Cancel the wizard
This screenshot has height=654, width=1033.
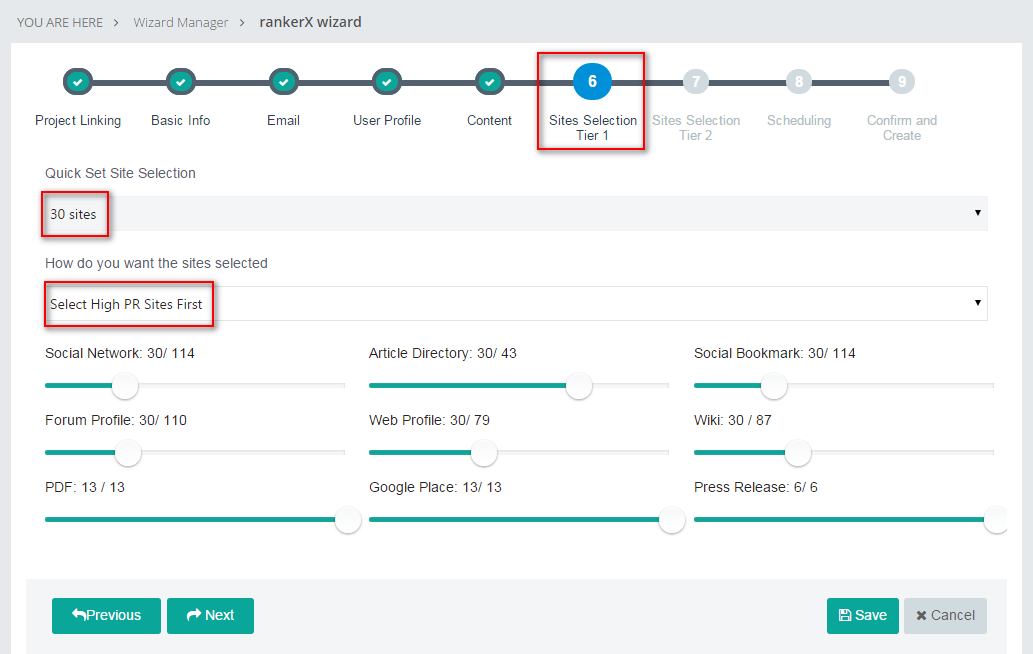945,616
